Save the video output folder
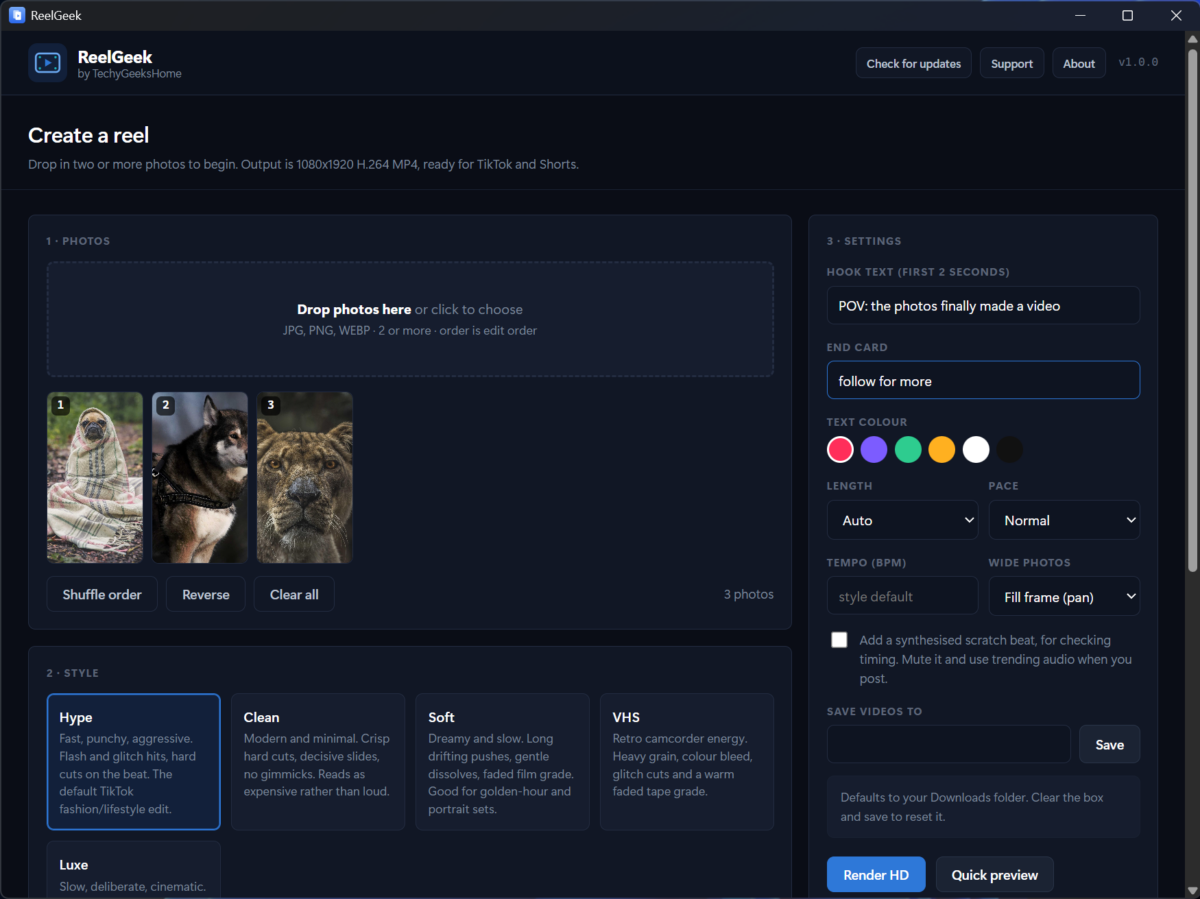 [1109, 744]
